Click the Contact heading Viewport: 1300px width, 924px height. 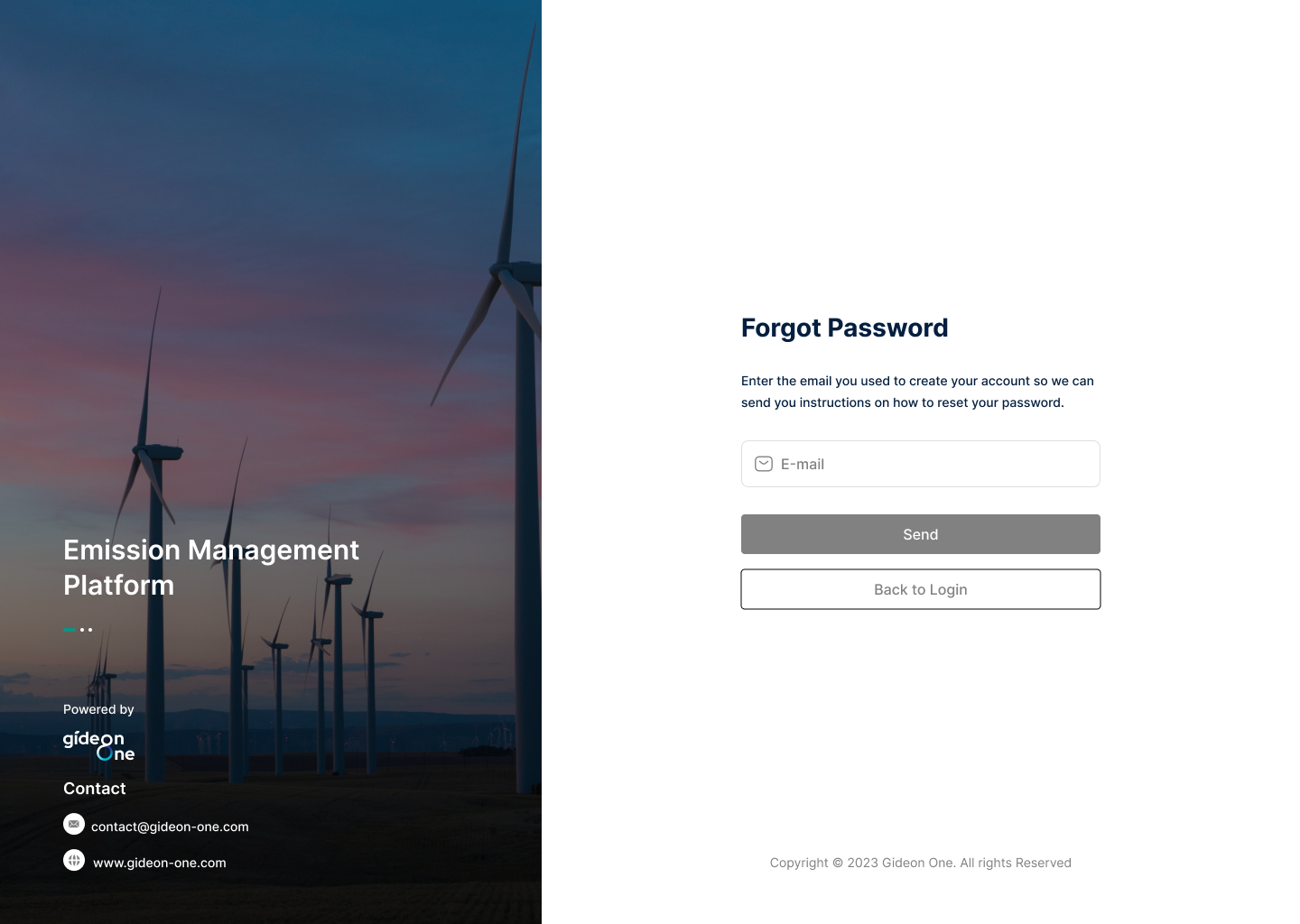95,789
